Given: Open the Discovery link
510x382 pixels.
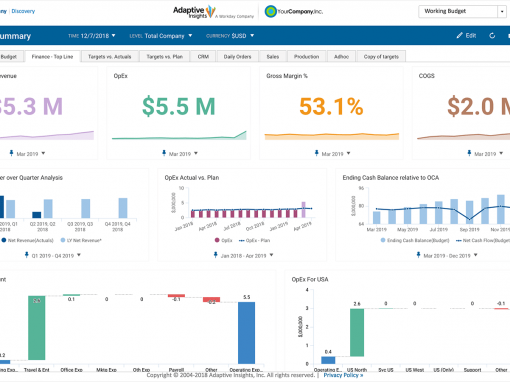Looking at the screenshot, I should click(23, 11).
